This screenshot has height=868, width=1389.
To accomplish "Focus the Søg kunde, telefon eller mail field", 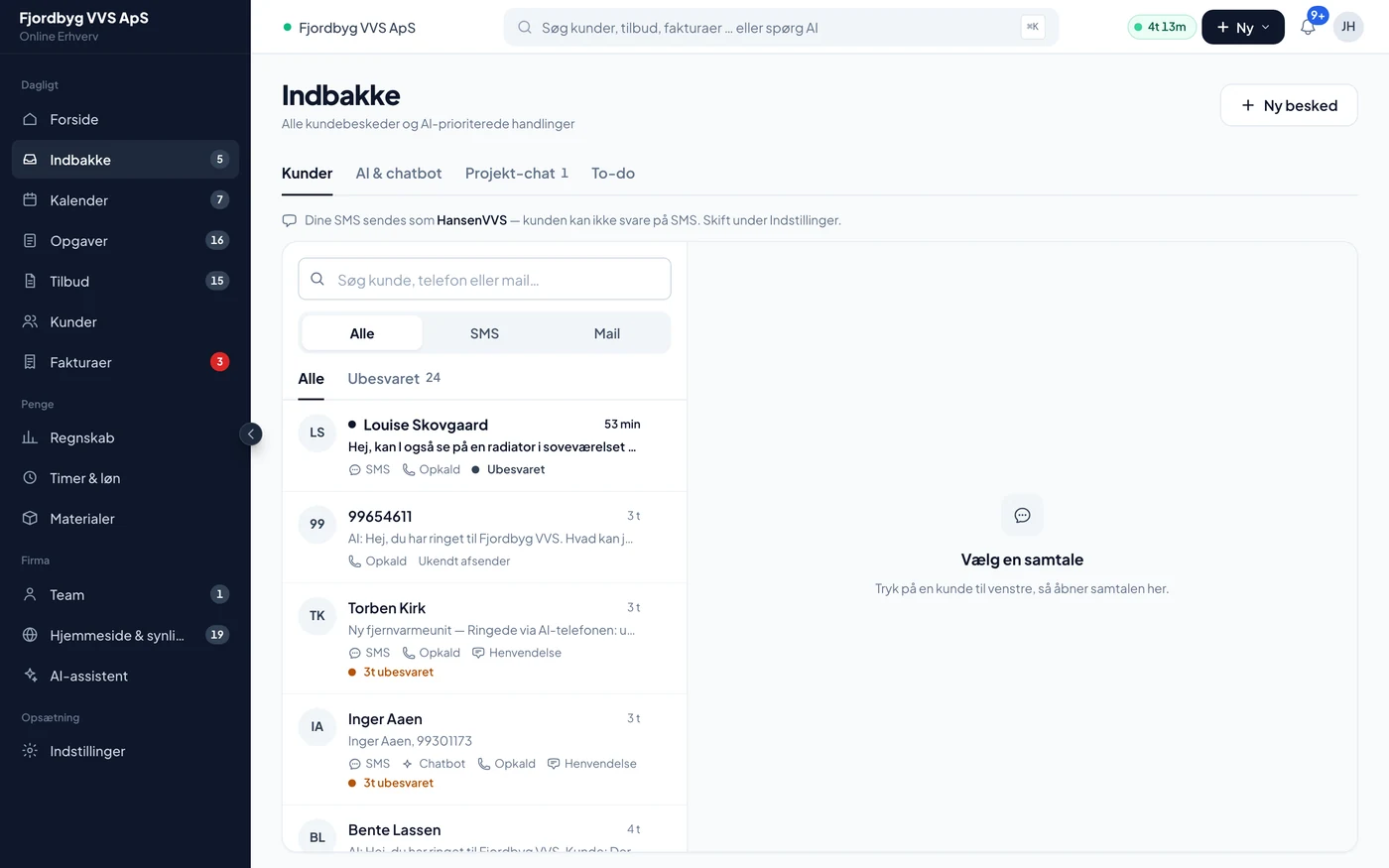I will (484, 280).
